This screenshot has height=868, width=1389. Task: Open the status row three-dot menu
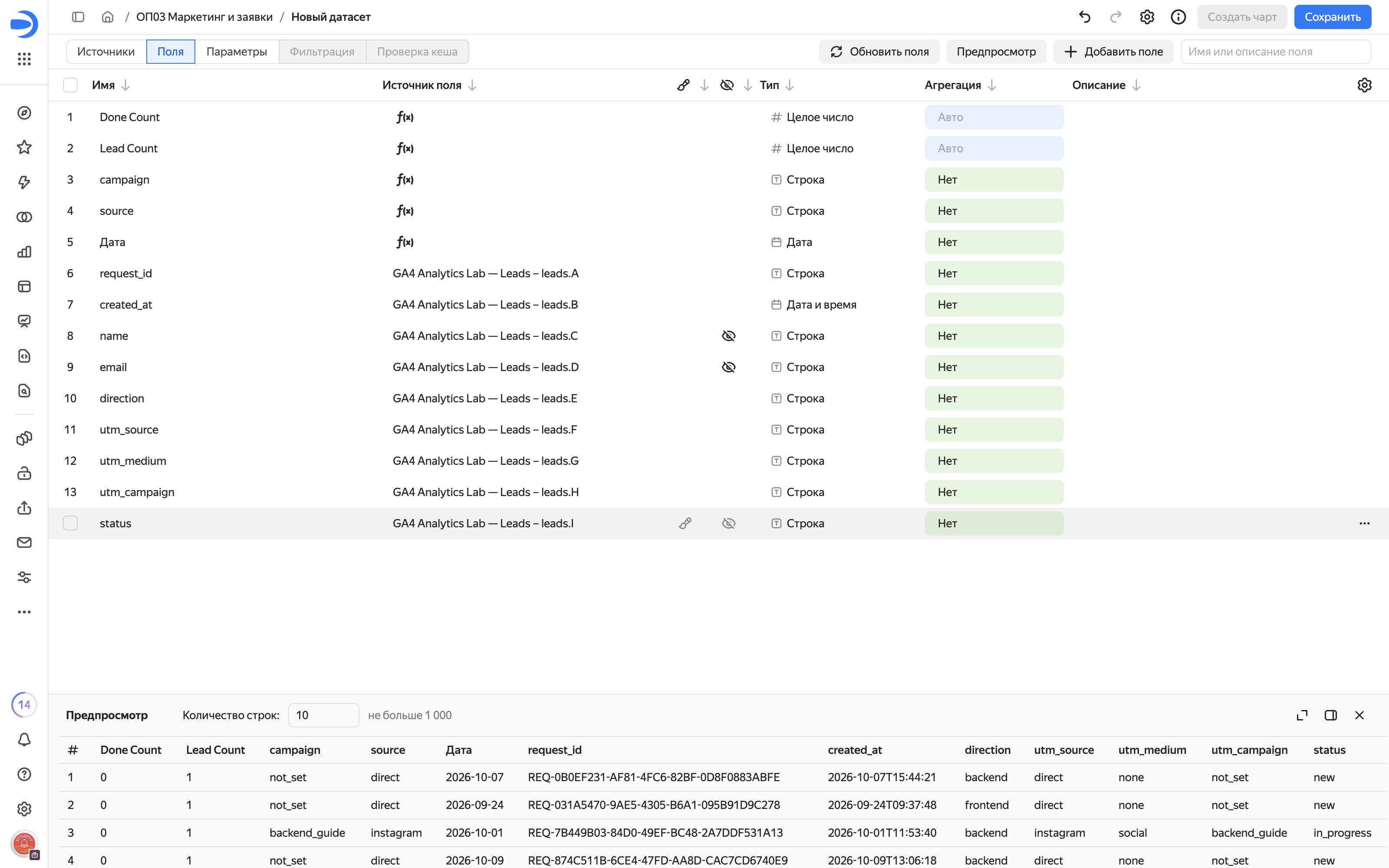(1364, 523)
